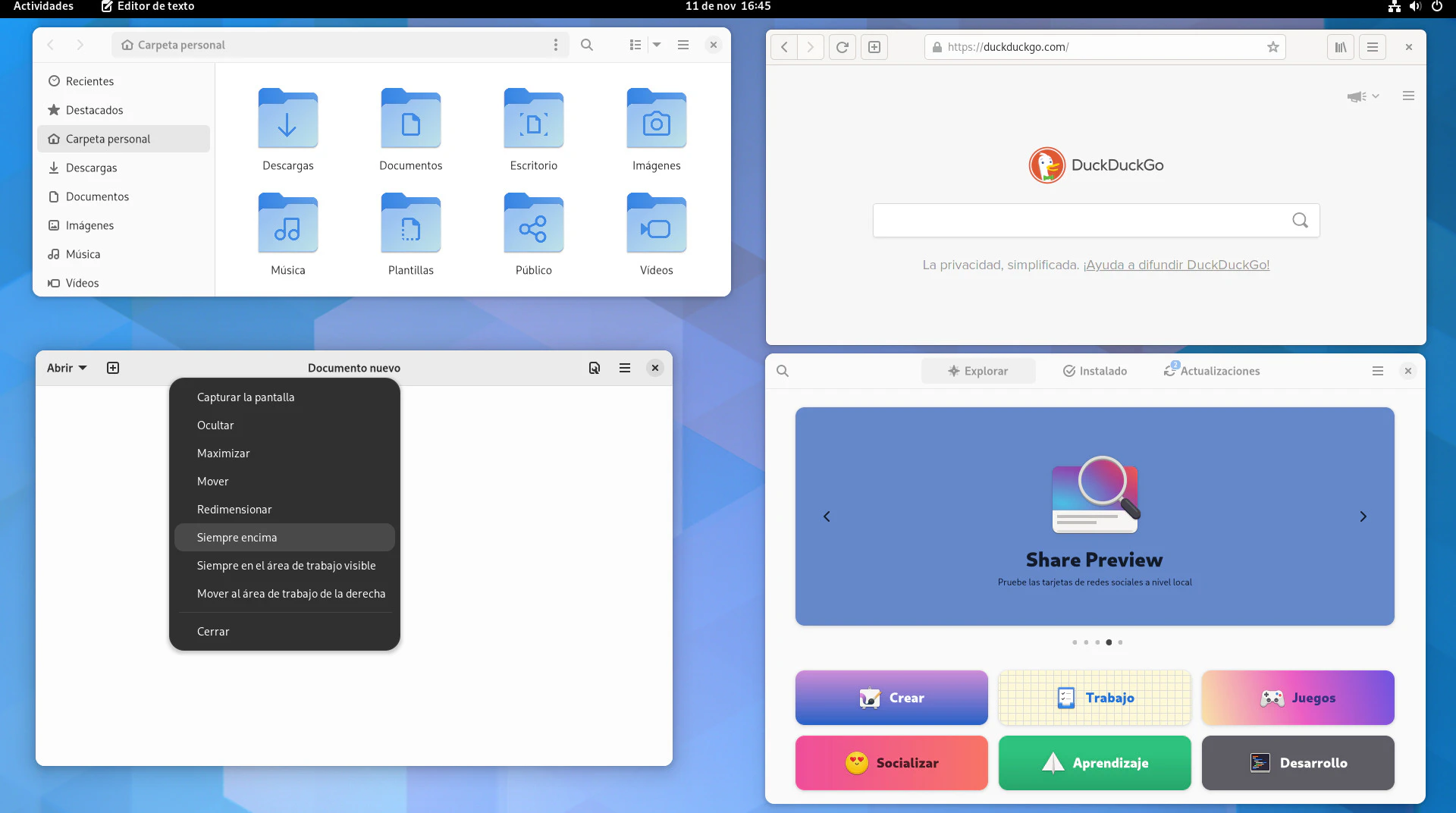Click the new document icon in the text editor
The height and width of the screenshot is (813, 1456).
pos(113,368)
